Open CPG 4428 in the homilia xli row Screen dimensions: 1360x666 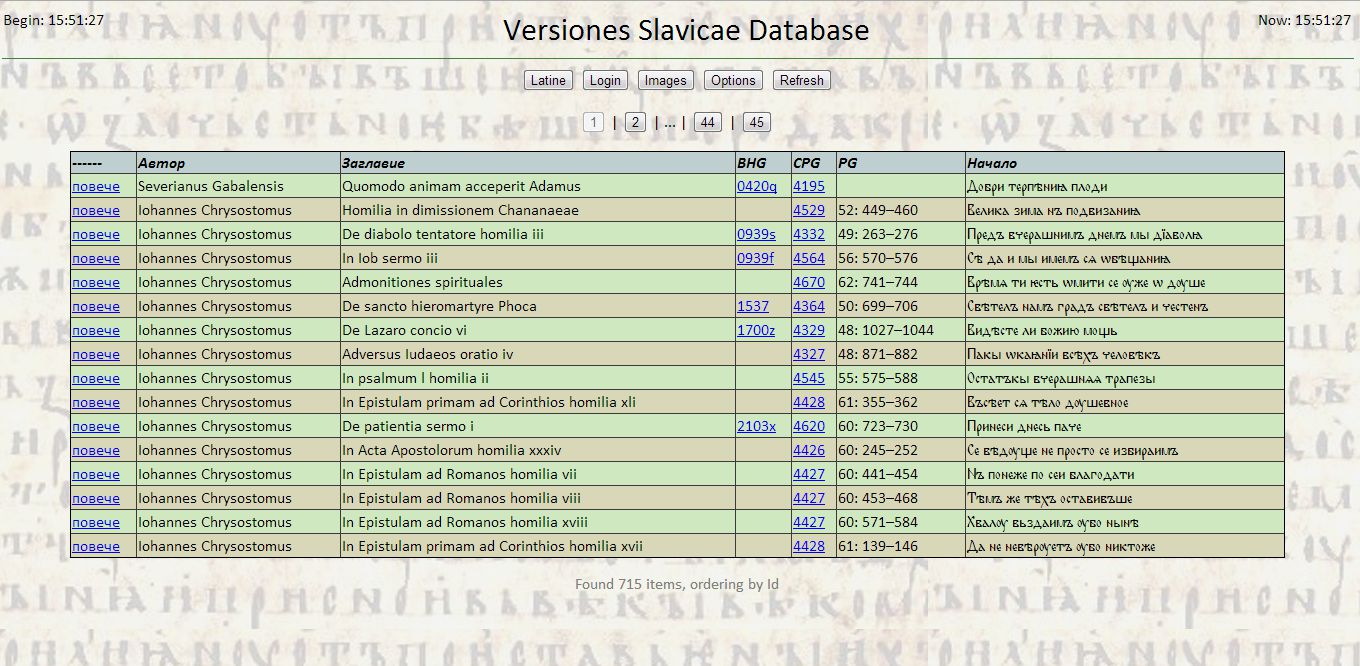coord(809,402)
